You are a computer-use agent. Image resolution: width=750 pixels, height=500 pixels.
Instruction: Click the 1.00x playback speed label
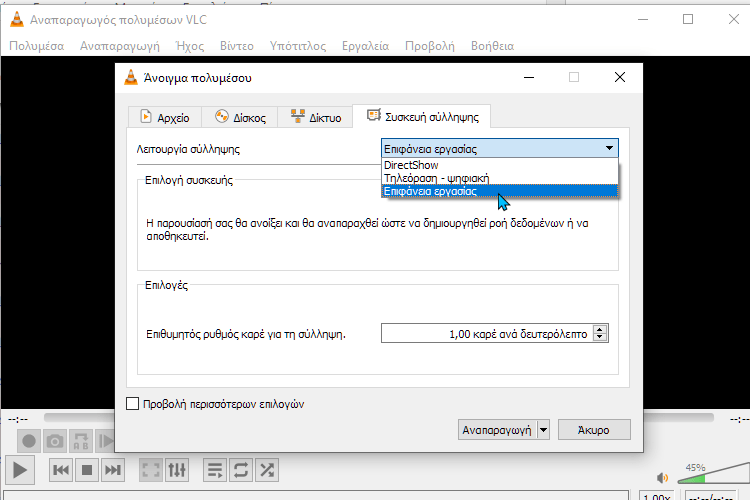click(657, 496)
